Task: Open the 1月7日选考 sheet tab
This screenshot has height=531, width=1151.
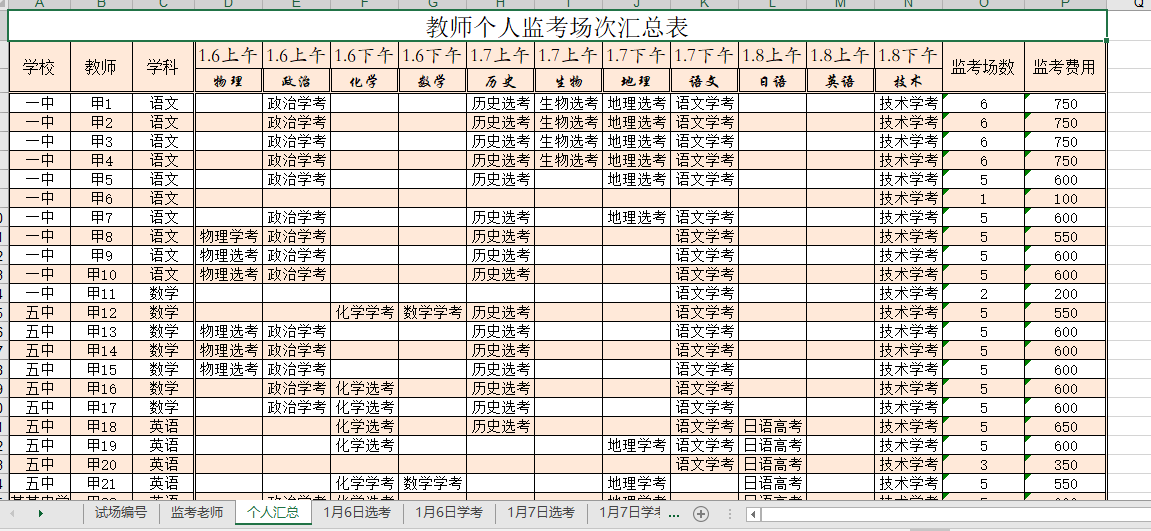Action: click(x=541, y=513)
